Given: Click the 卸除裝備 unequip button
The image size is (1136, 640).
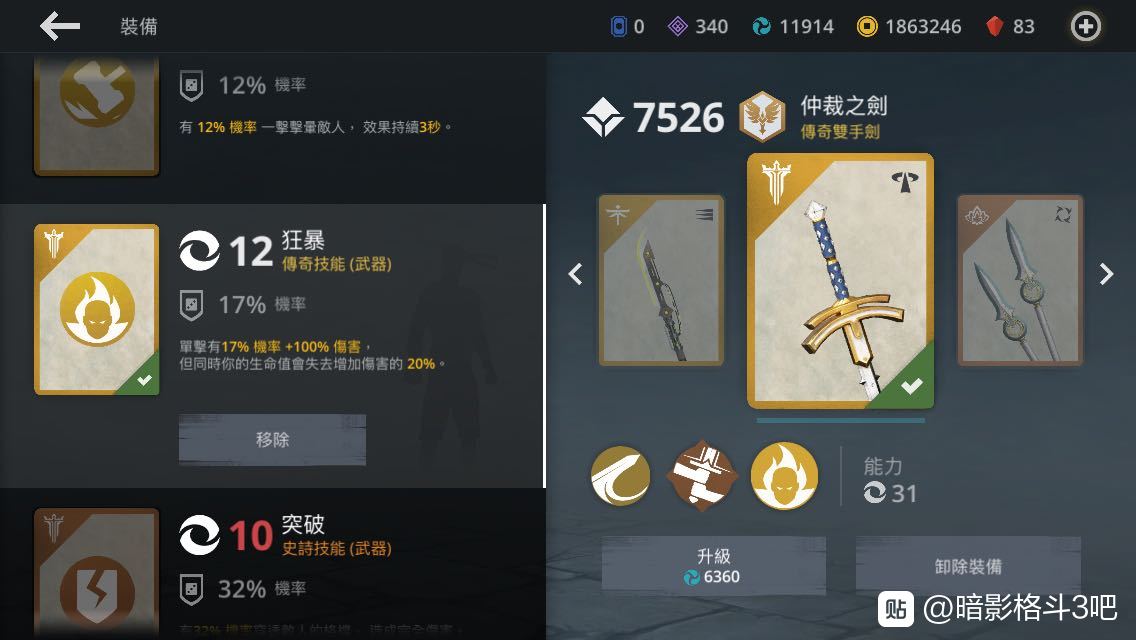Looking at the screenshot, I should [968, 566].
